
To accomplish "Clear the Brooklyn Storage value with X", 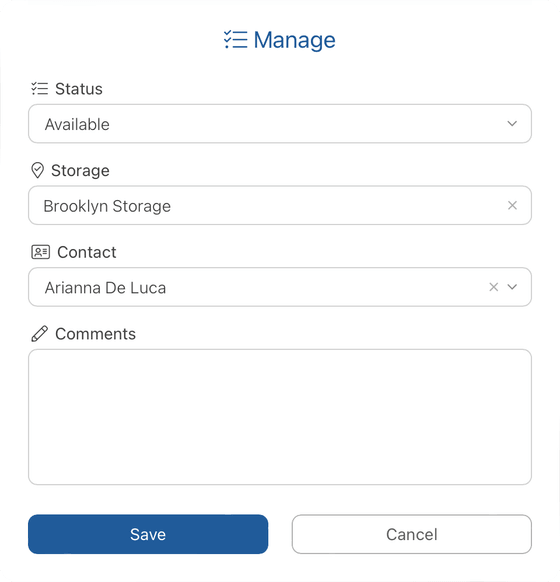I will point(512,205).
